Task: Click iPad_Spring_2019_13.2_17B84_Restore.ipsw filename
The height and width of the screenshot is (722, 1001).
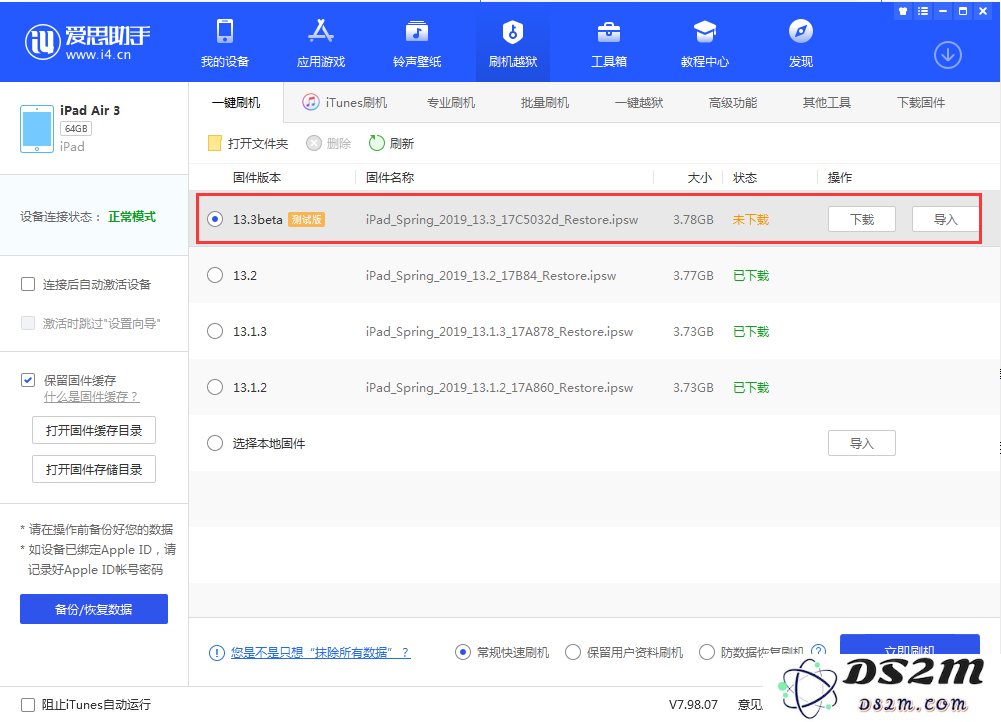Action: (491, 276)
